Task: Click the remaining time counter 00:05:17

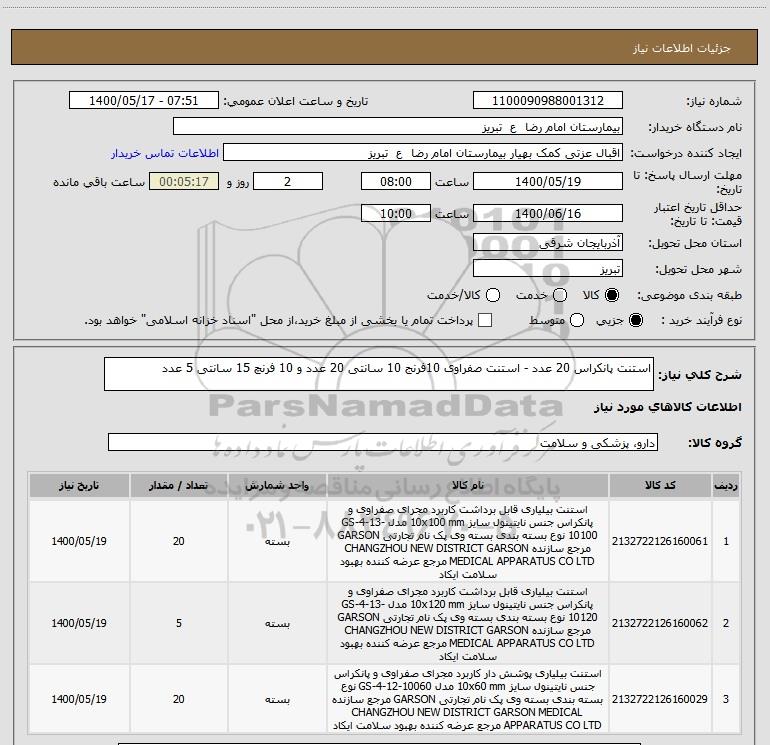Action: click(x=184, y=182)
